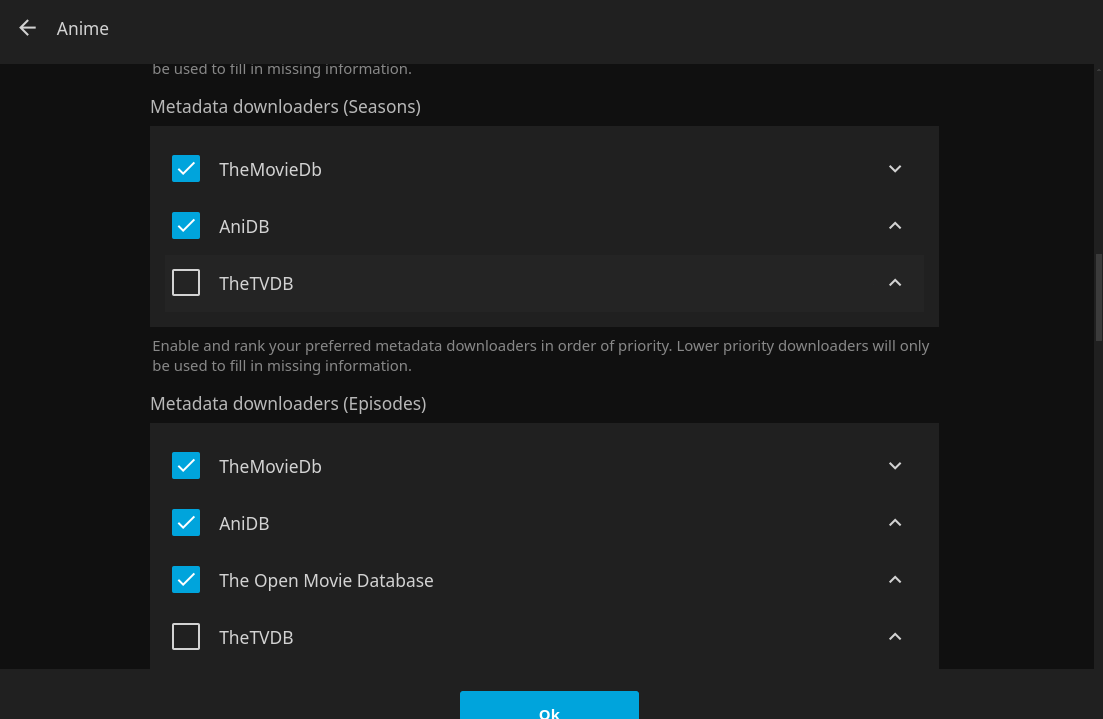Image resolution: width=1103 pixels, height=719 pixels.
Task: Uncheck TheMovieDb for Seasons metadata
Action: coord(186,169)
